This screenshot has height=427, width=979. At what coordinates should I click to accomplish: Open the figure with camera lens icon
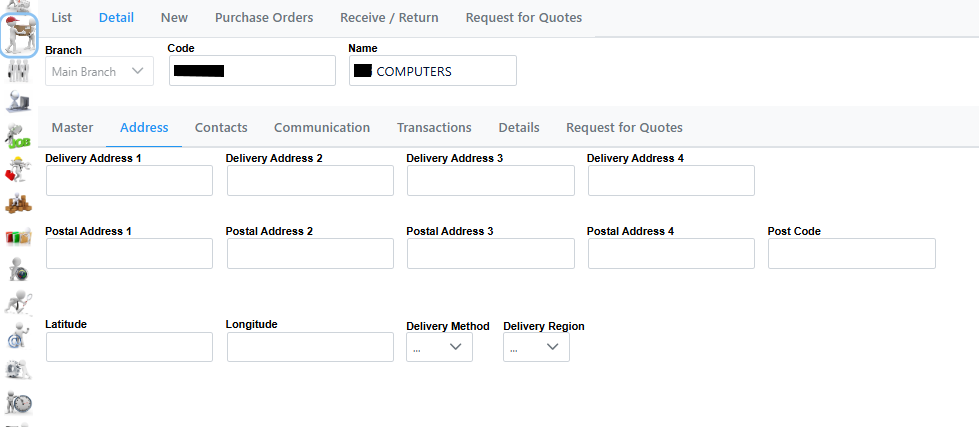click(x=19, y=270)
